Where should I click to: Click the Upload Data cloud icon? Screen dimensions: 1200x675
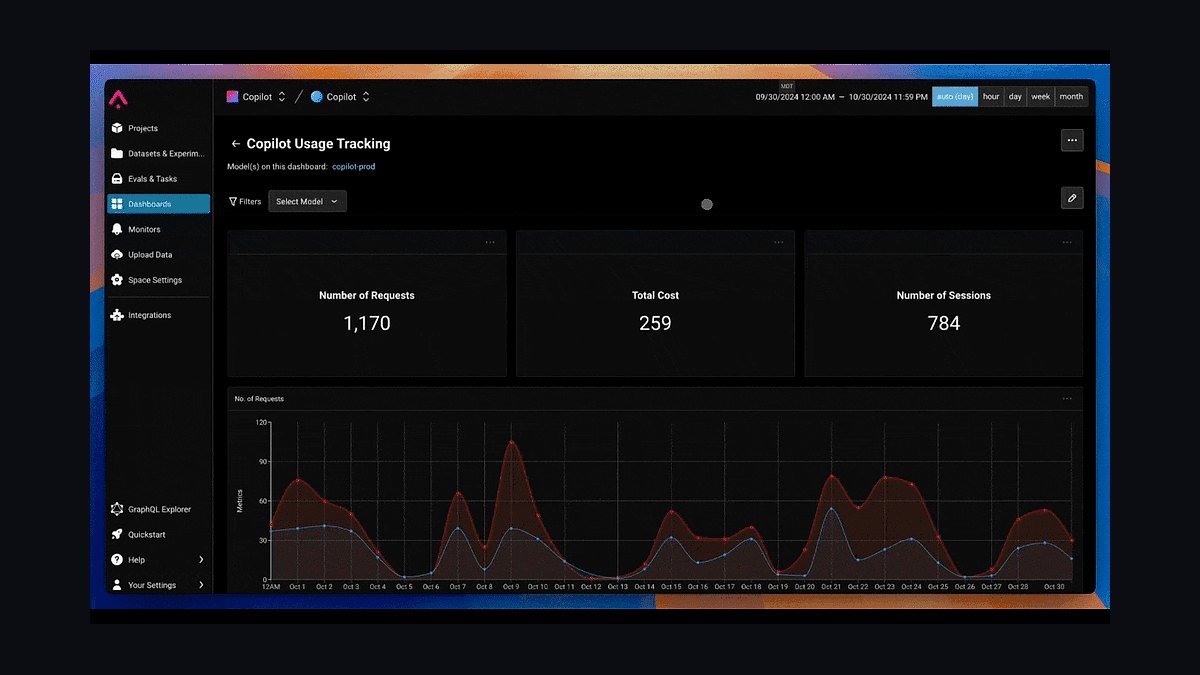118,255
